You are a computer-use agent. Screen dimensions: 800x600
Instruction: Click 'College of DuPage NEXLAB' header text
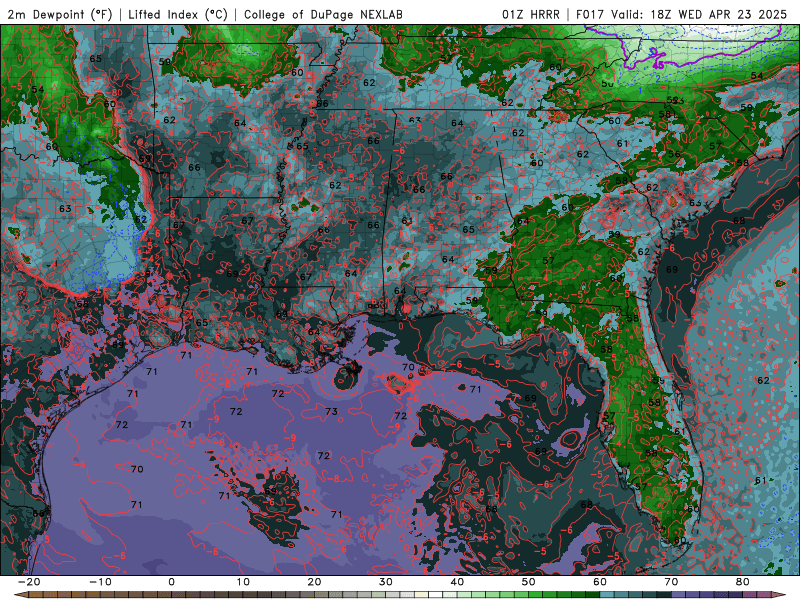(x=323, y=14)
